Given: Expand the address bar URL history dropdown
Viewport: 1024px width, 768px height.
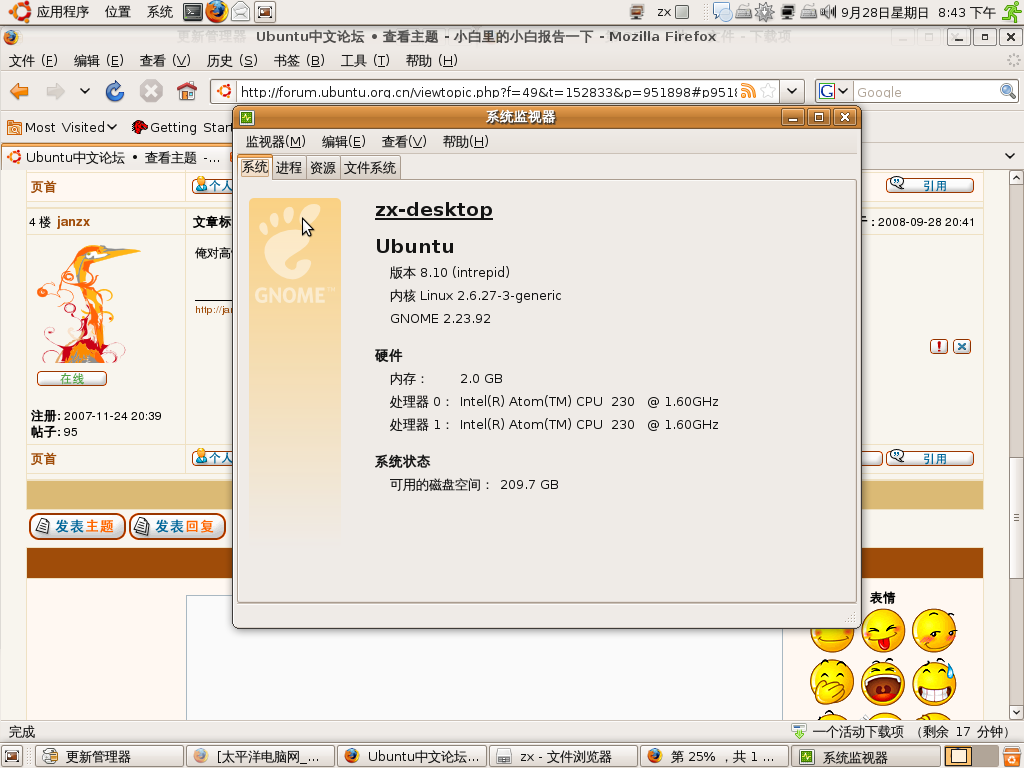Looking at the screenshot, I should click(792, 91).
